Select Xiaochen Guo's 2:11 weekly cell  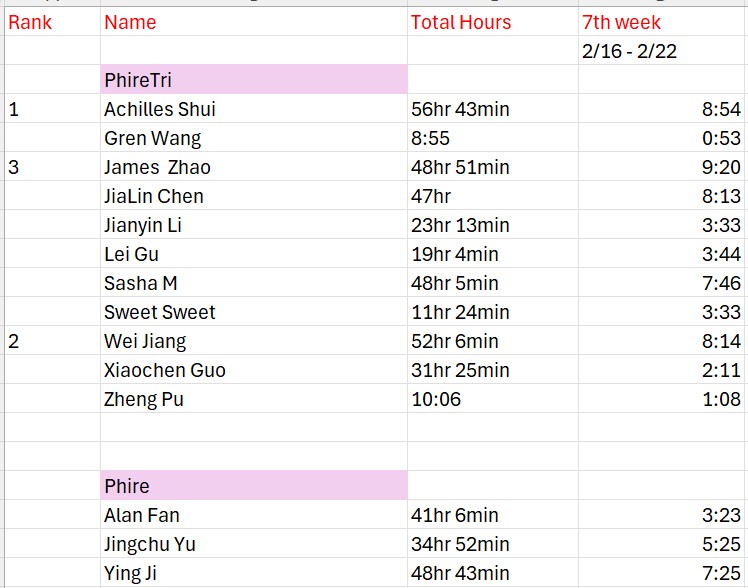pyautogui.click(x=662, y=370)
